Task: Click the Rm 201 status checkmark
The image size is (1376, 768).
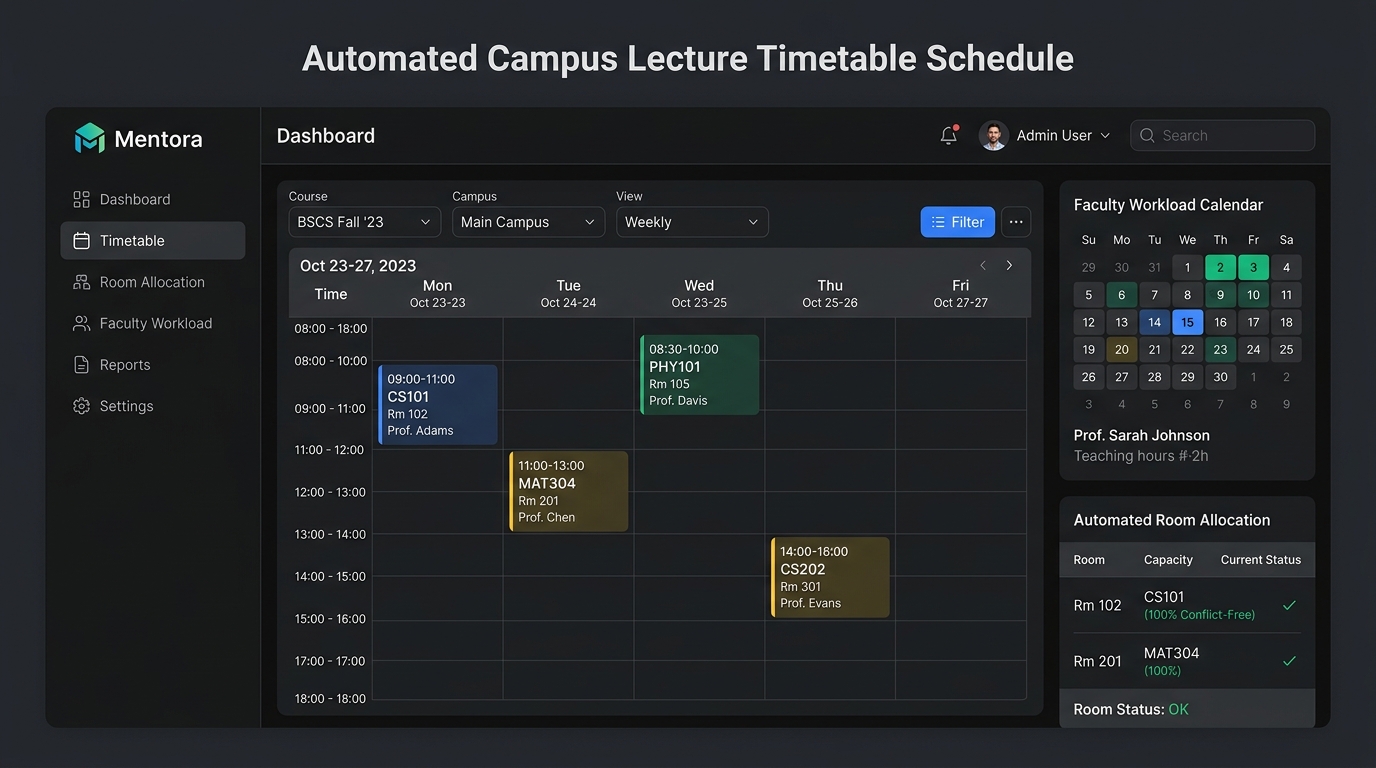Action: (x=1289, y=661)
